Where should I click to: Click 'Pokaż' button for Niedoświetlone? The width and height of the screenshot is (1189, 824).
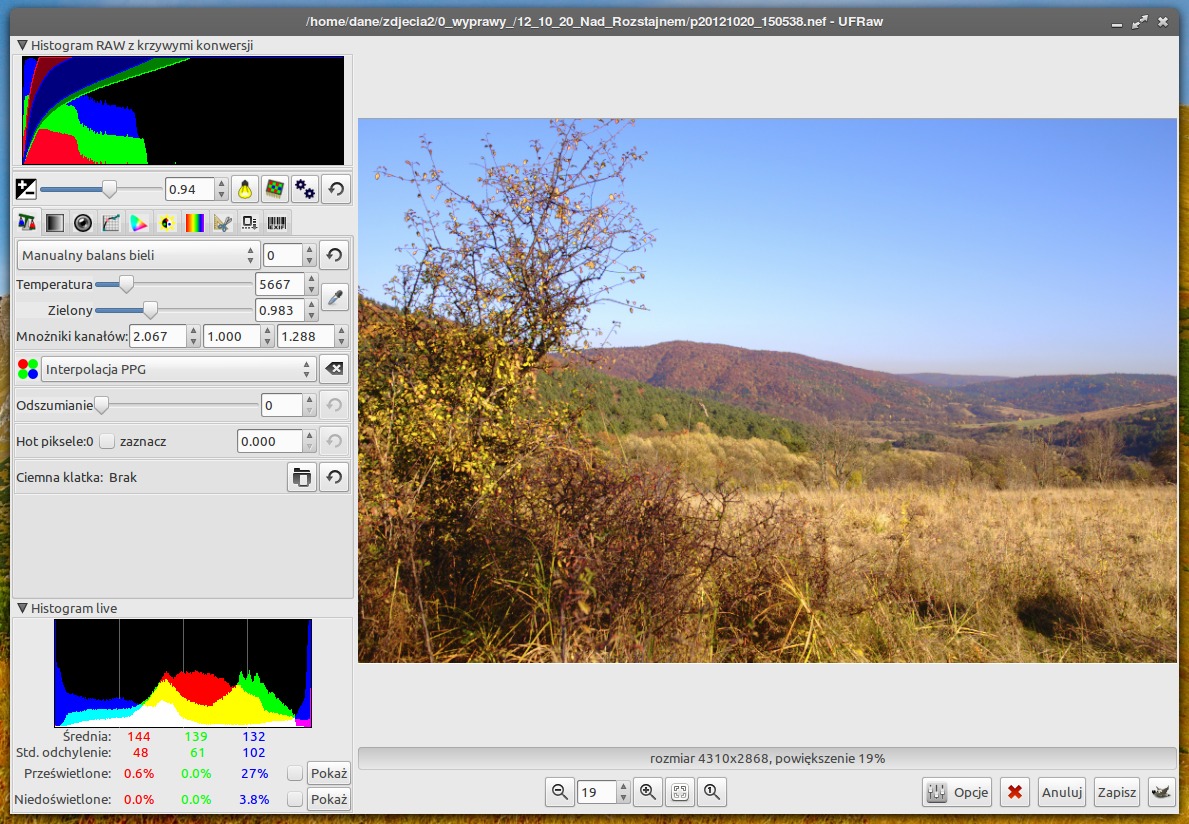(x=328, y=799)
